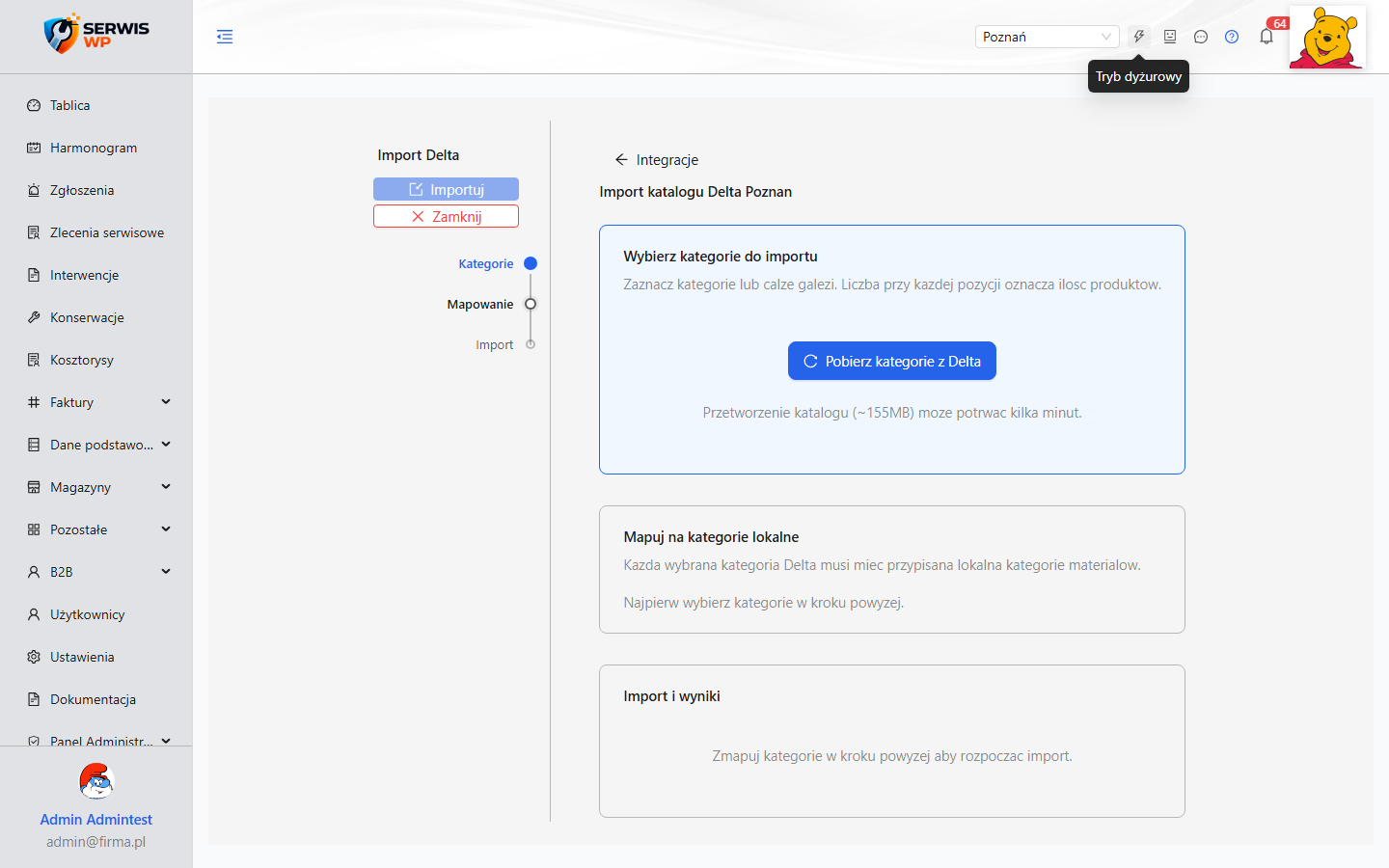Screen dimensions: 1389x868
Task: Click the Import step circle marker
Action: (531, 344)
